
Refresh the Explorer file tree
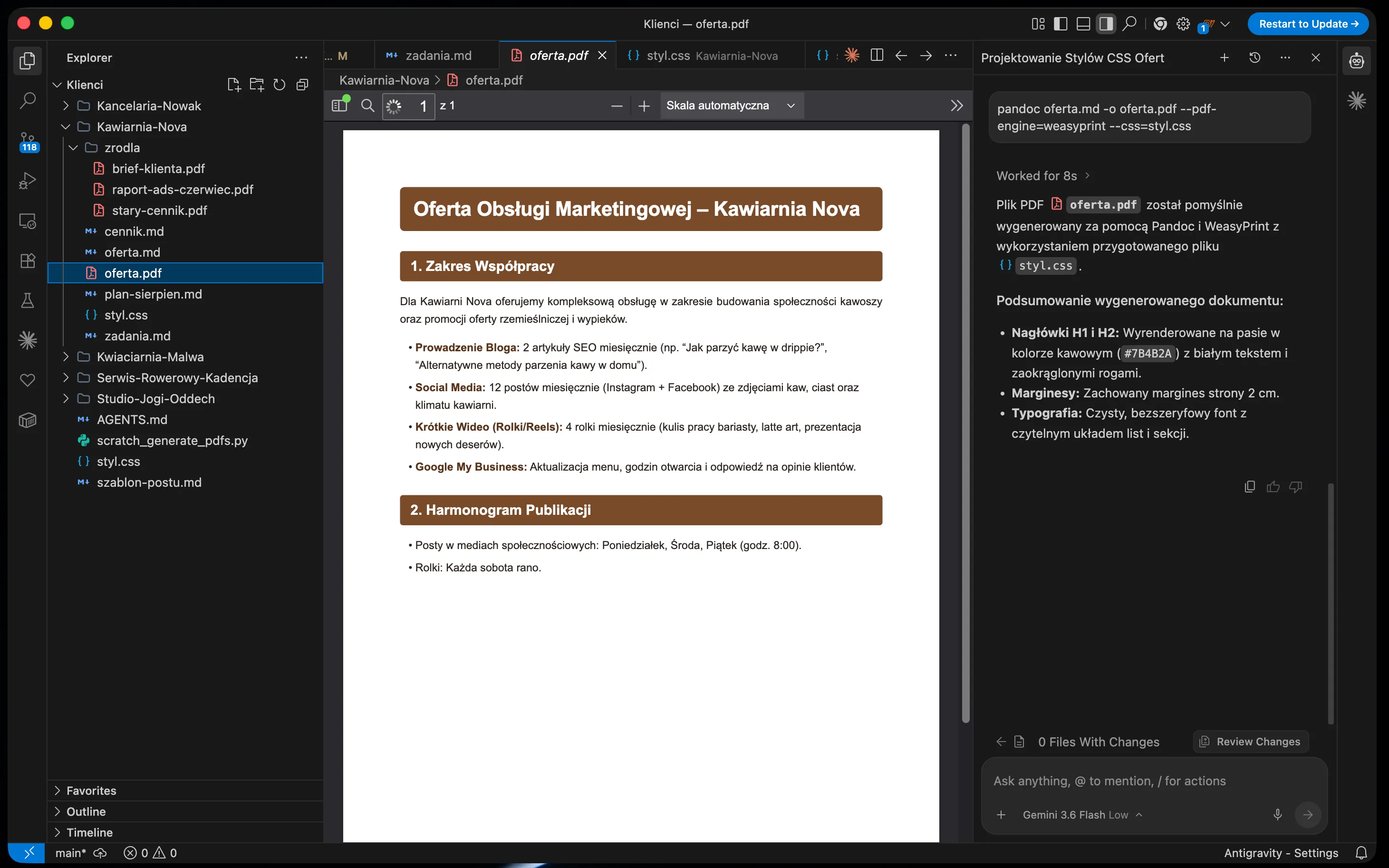click(x=280, y=85)
